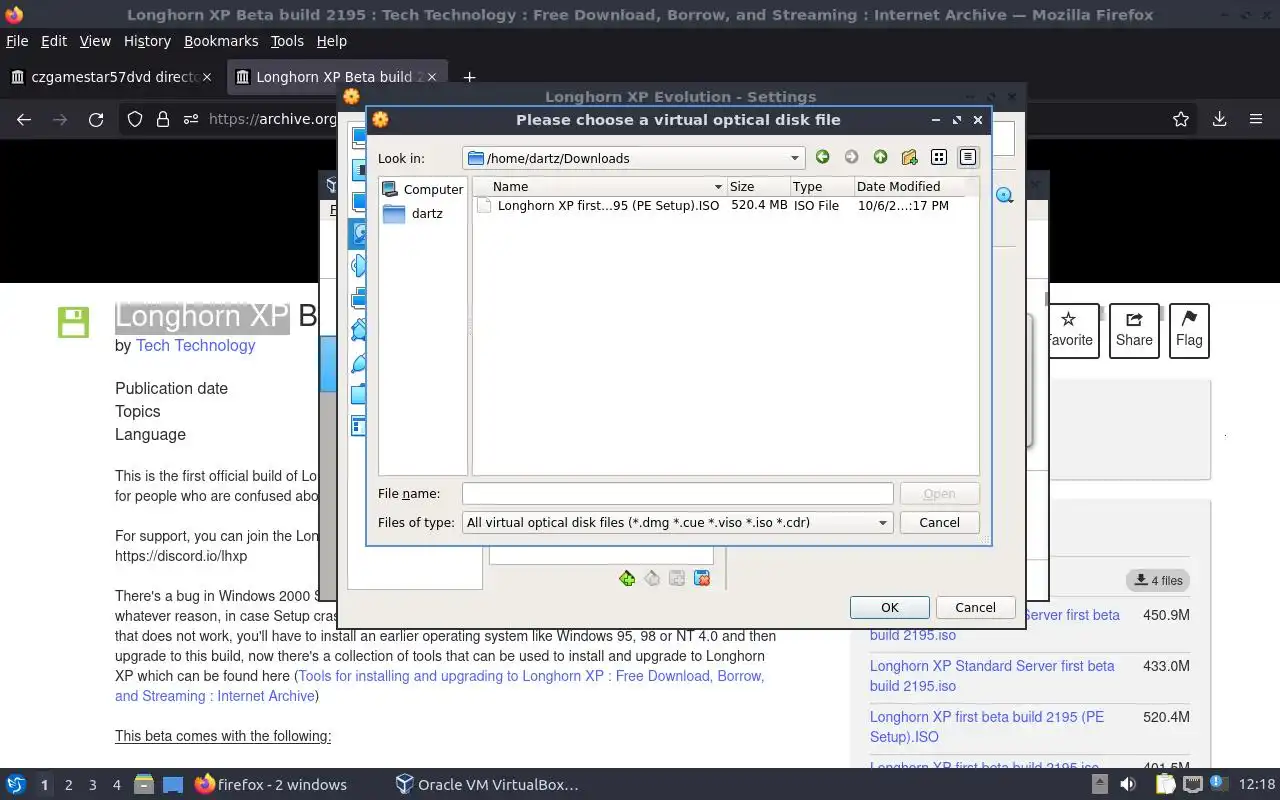Go to parent directory in file chooser
1280x800 pixels.
[880, 157]
